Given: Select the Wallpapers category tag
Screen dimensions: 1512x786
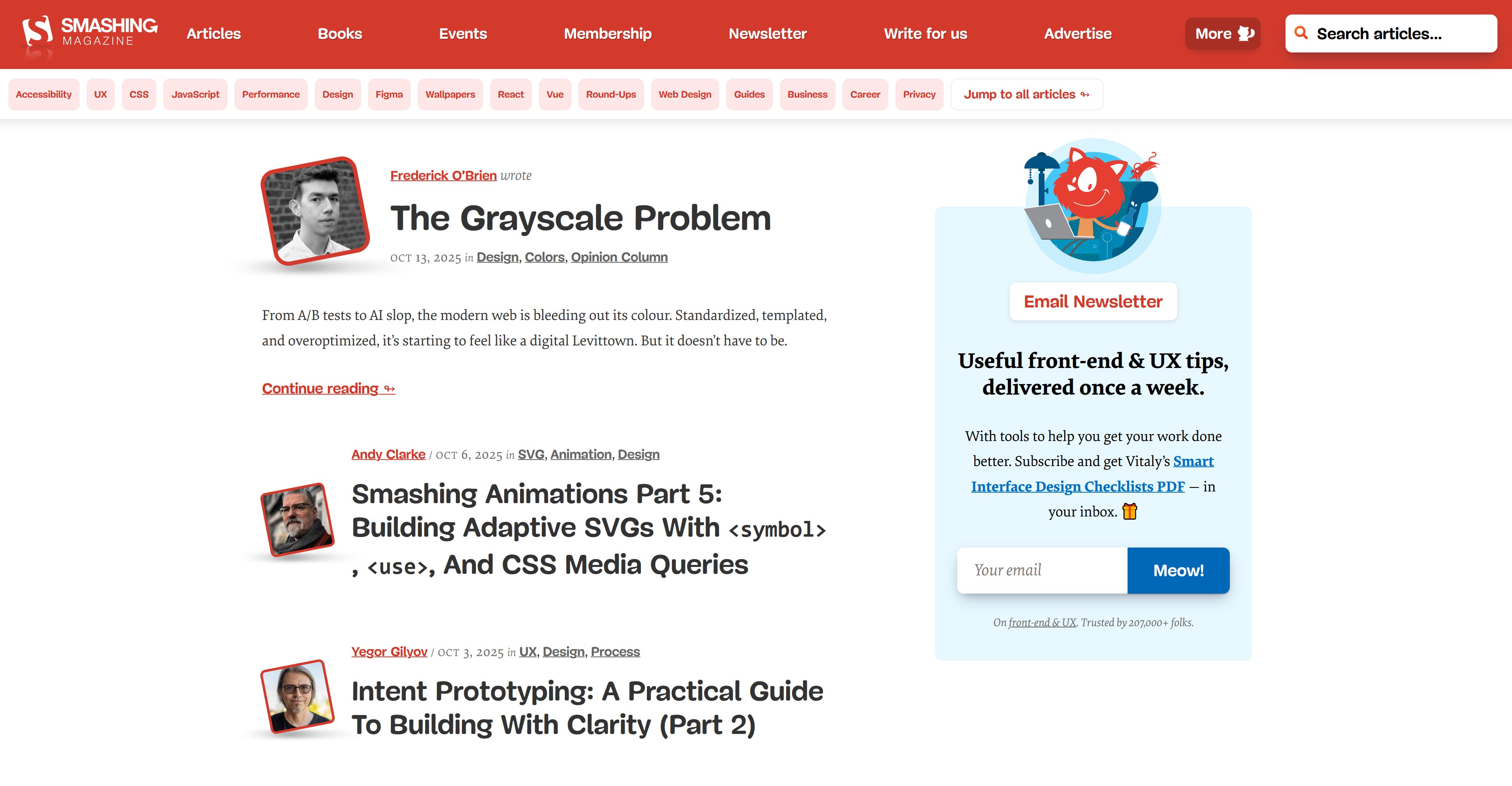Looking at the screenshot, I should point(450,94).
